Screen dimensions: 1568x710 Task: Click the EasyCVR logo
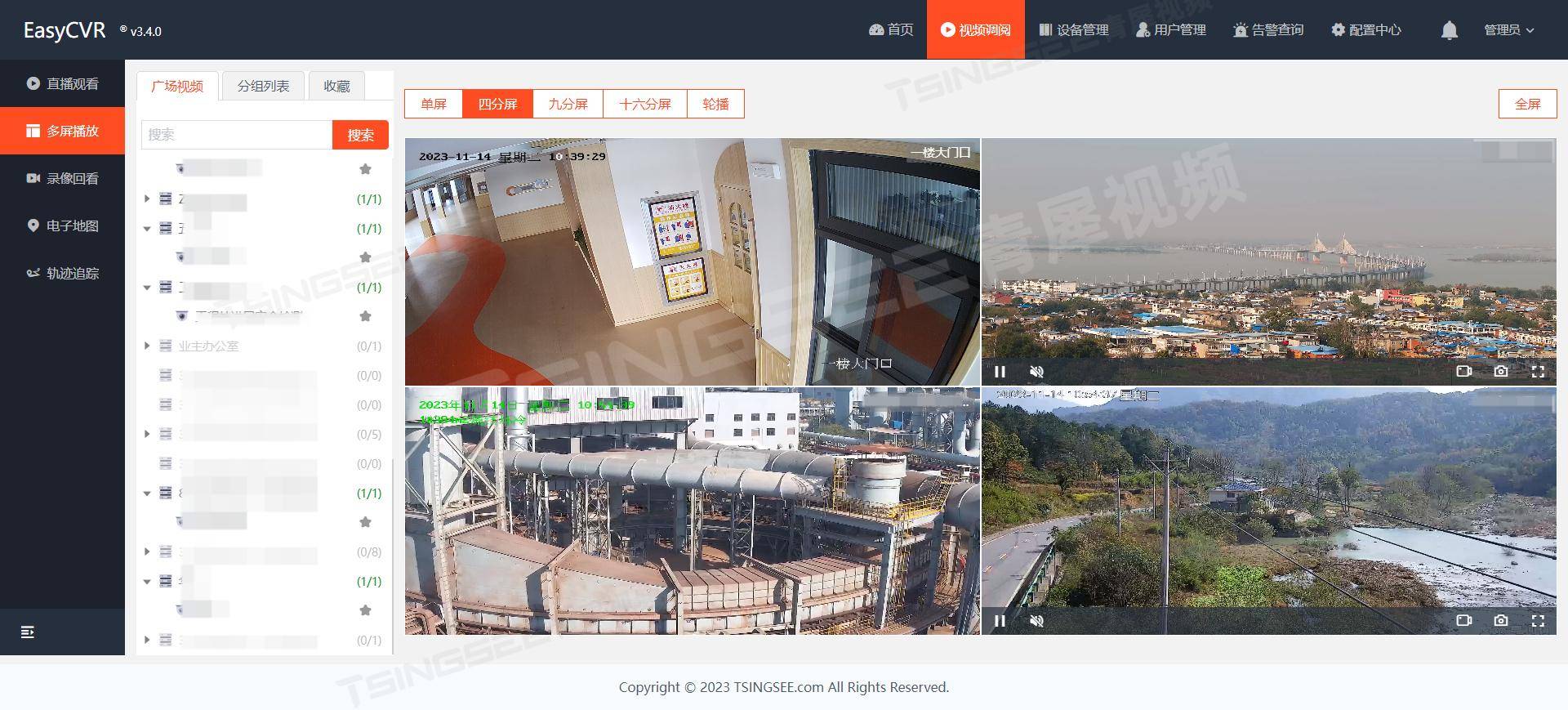[65, 30]
